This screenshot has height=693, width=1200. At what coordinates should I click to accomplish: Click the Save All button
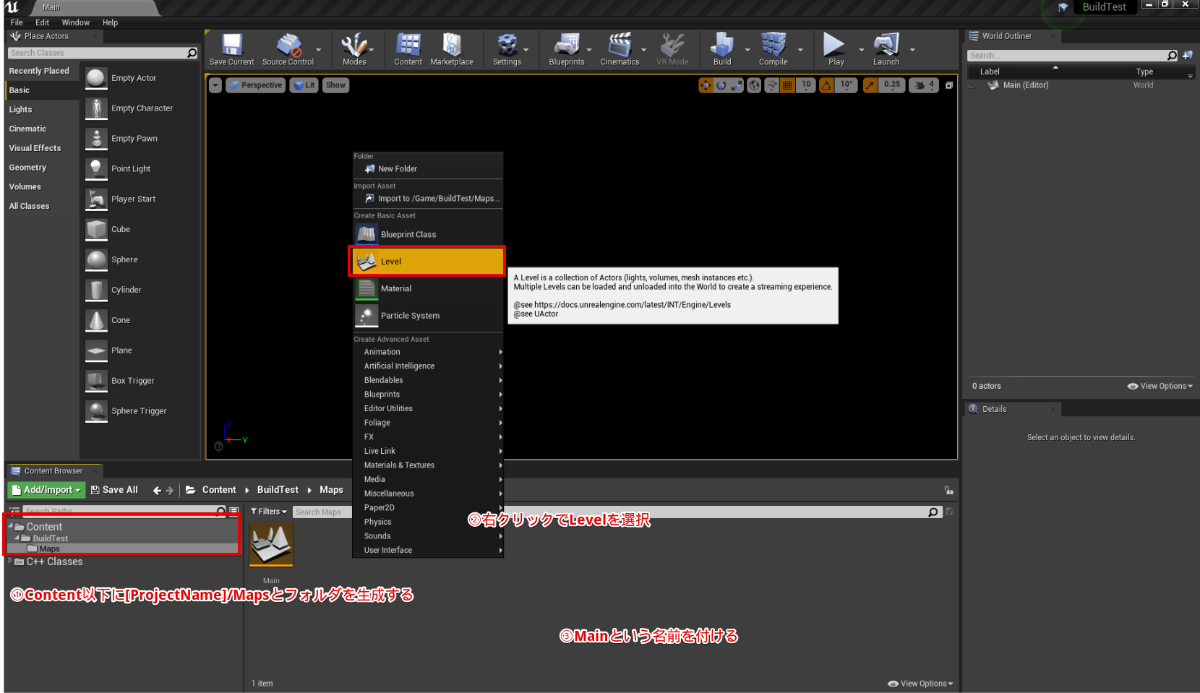(114, 490)
